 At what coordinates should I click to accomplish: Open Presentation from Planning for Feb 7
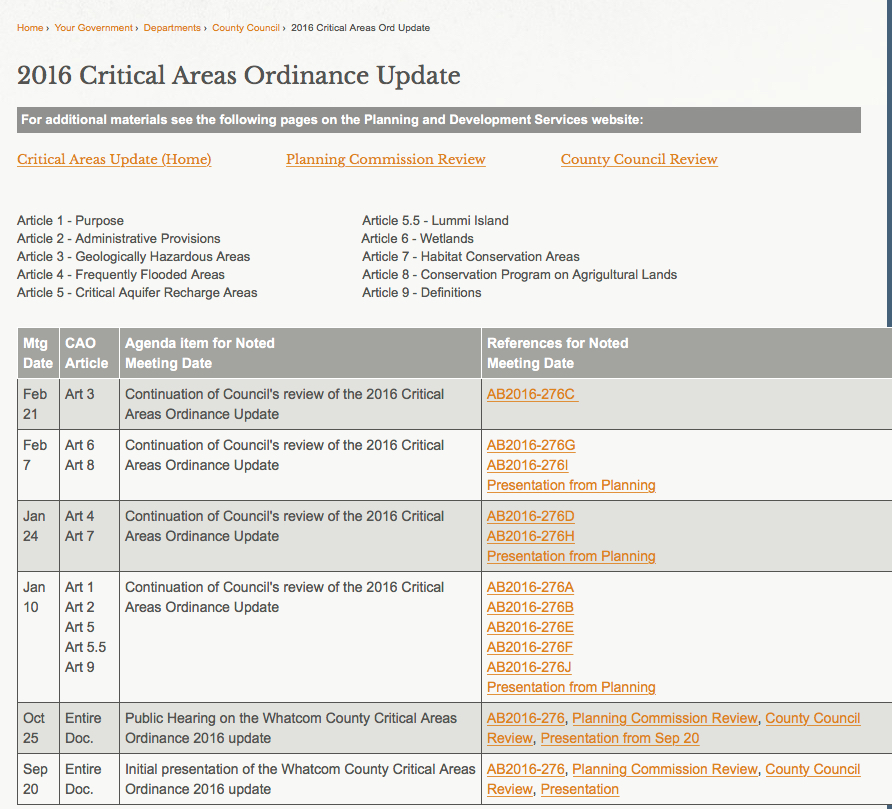571,485
